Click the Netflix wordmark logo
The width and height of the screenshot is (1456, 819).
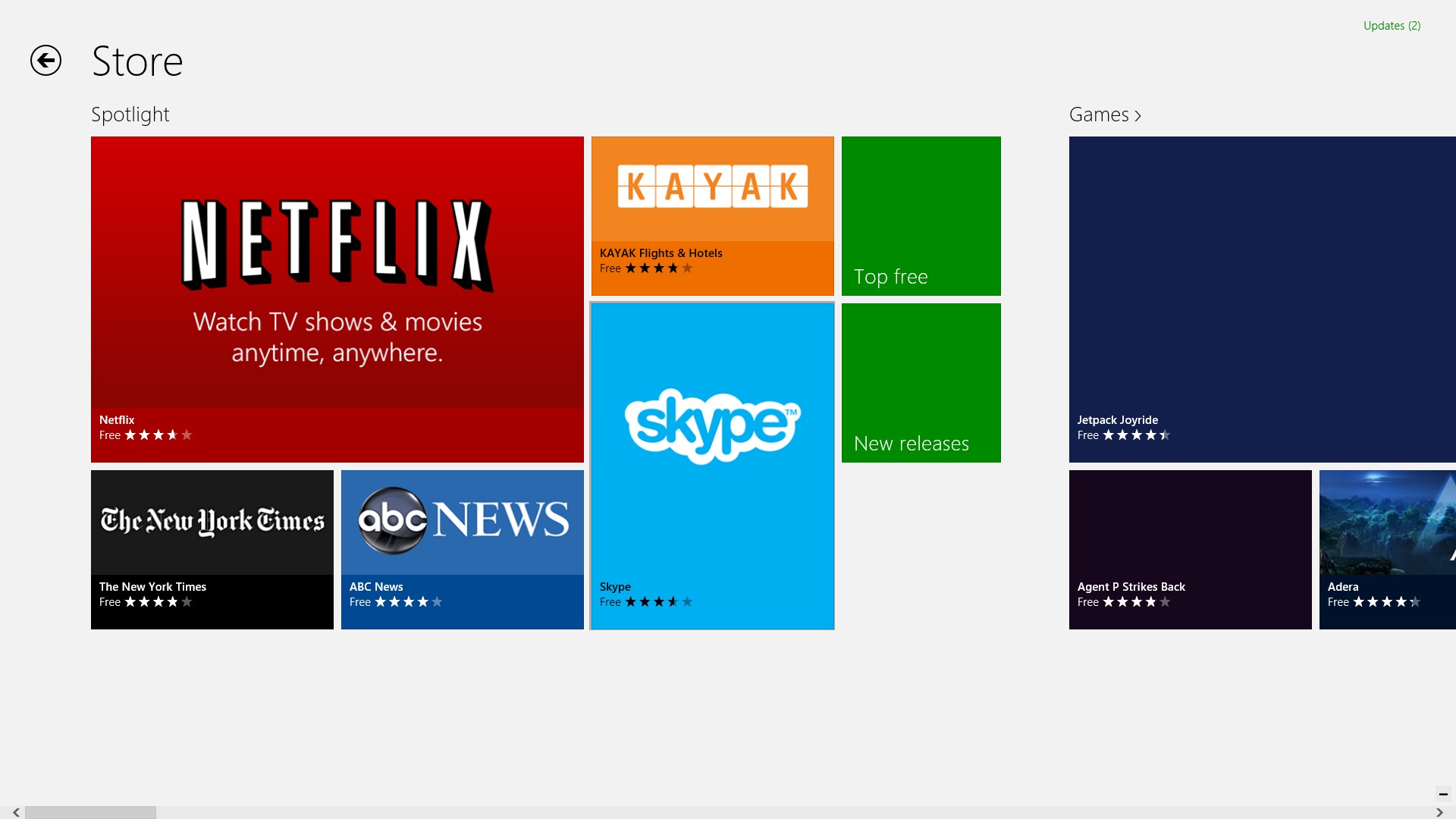coord(337,245)
